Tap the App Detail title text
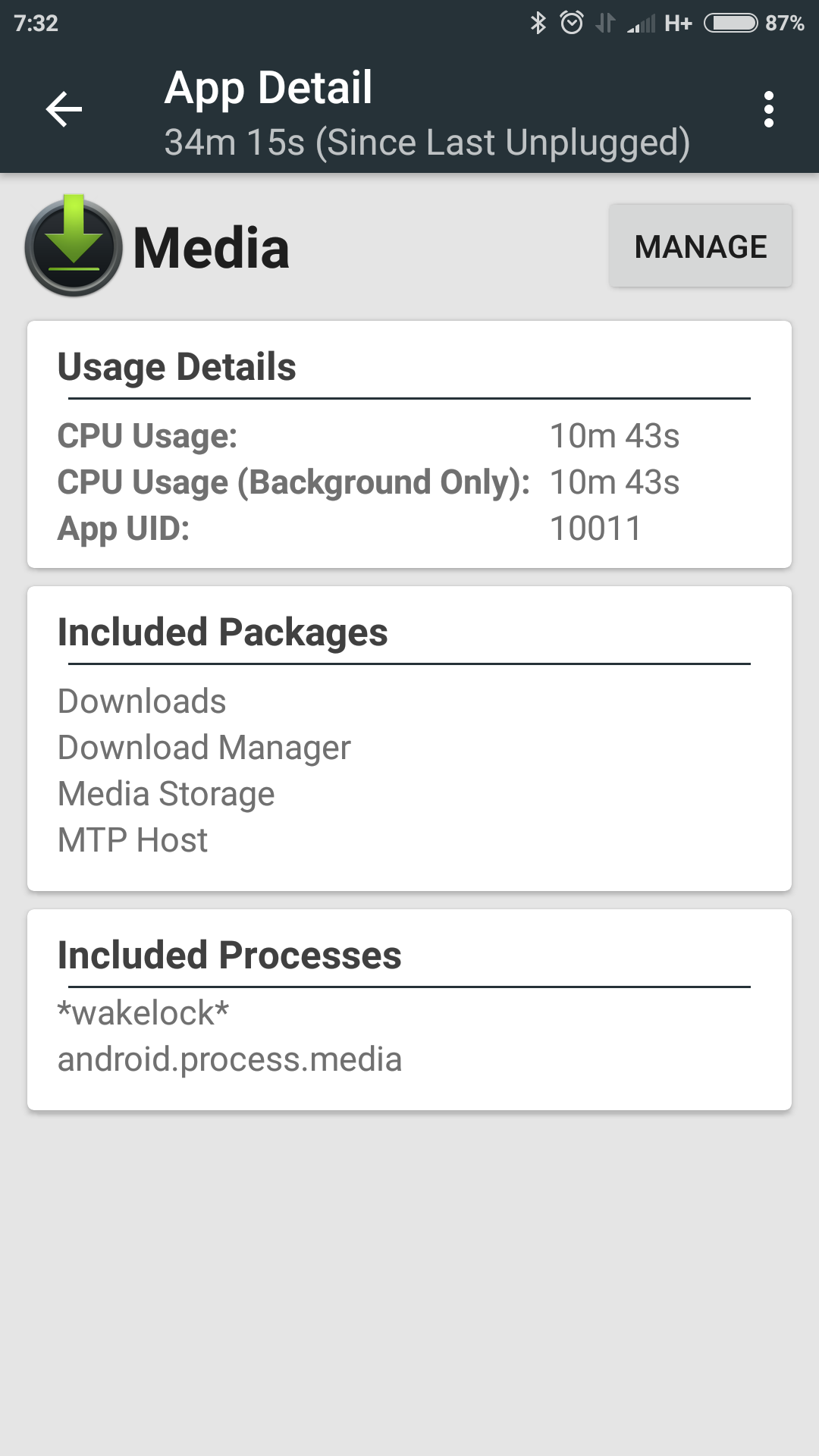 point(268,87)
